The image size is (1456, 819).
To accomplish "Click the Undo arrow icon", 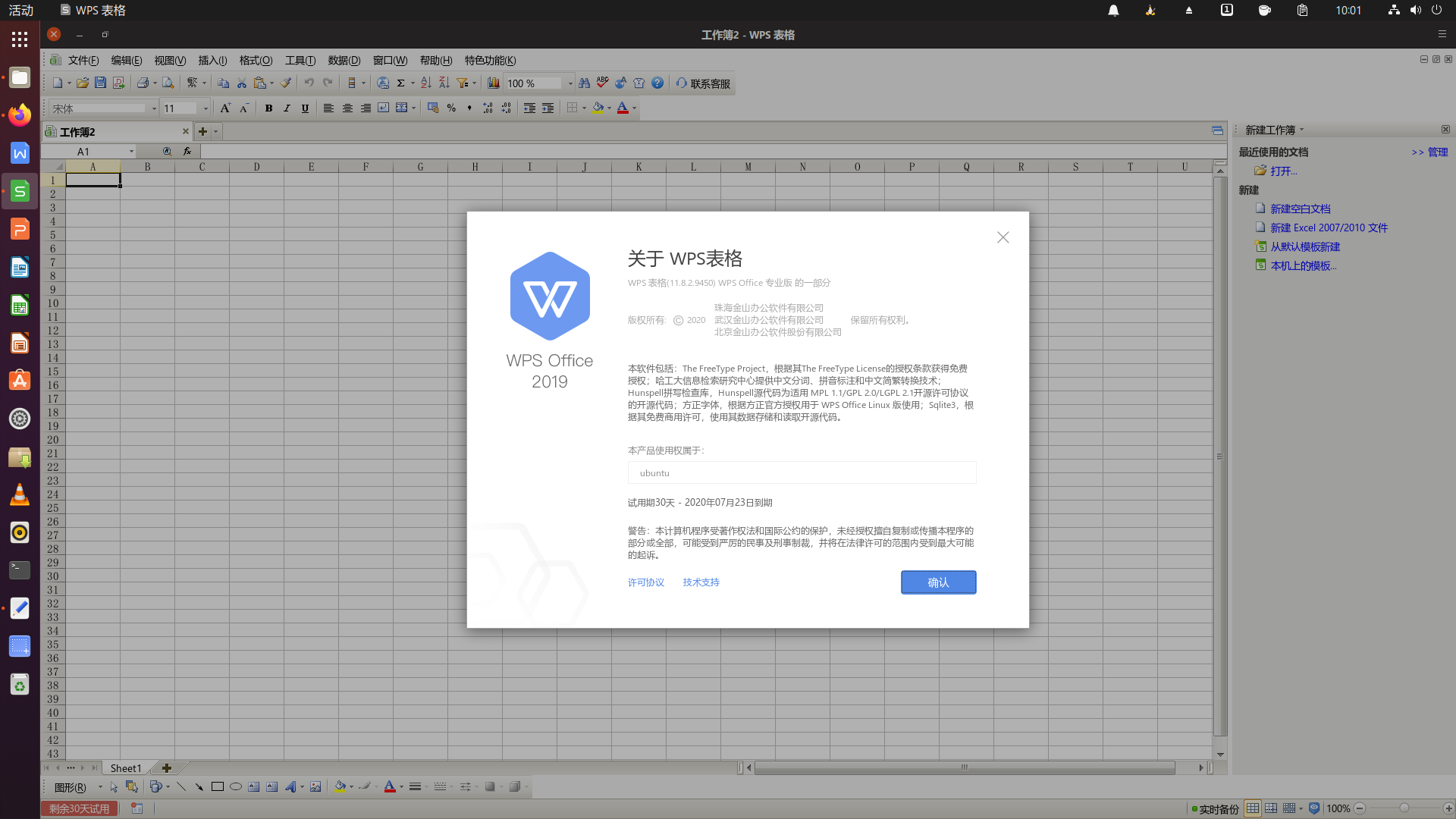I will [309, 83].
